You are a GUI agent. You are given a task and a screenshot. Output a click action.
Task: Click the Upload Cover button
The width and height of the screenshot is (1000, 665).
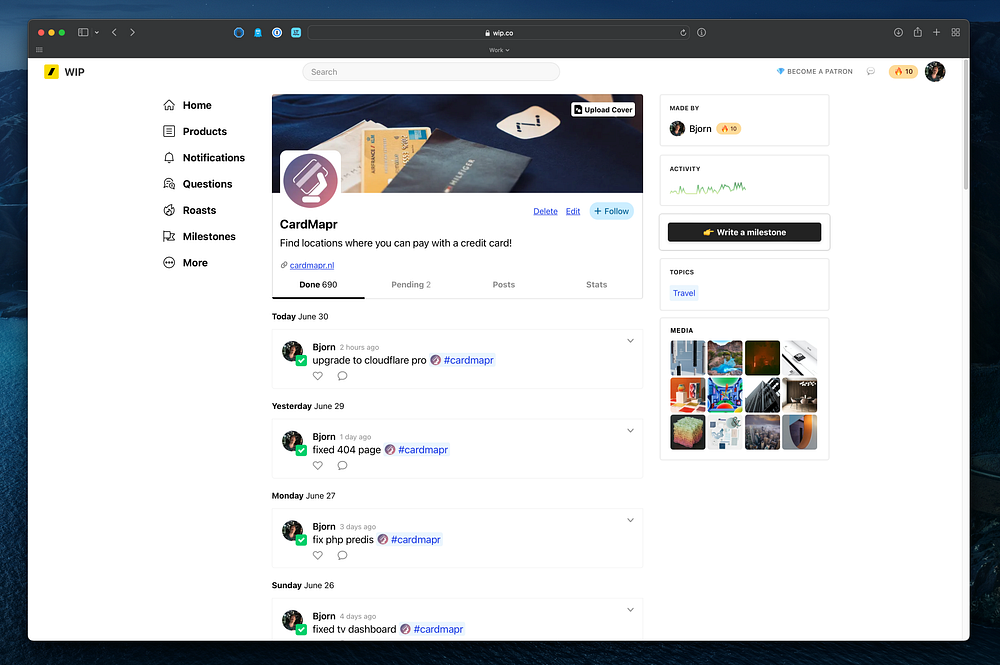click(603, 110)
